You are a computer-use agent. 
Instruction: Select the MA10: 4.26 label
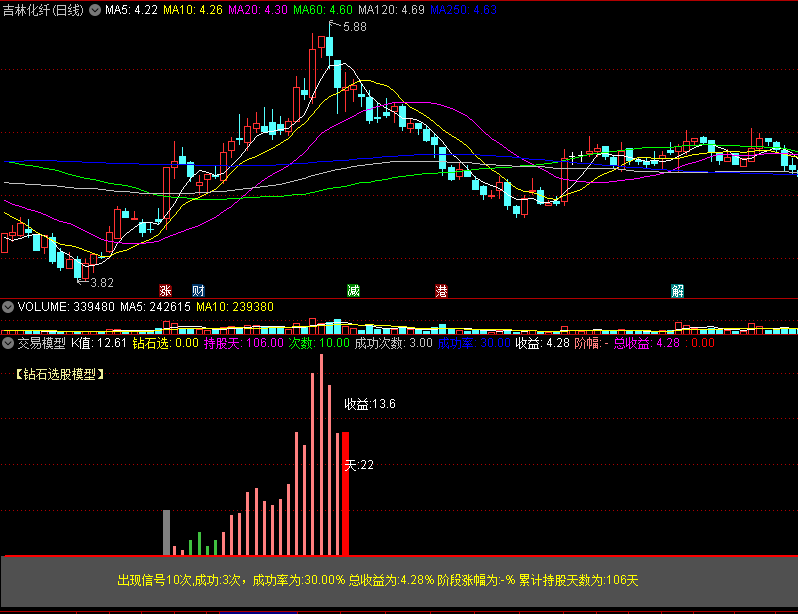click(x=193, y=10)
